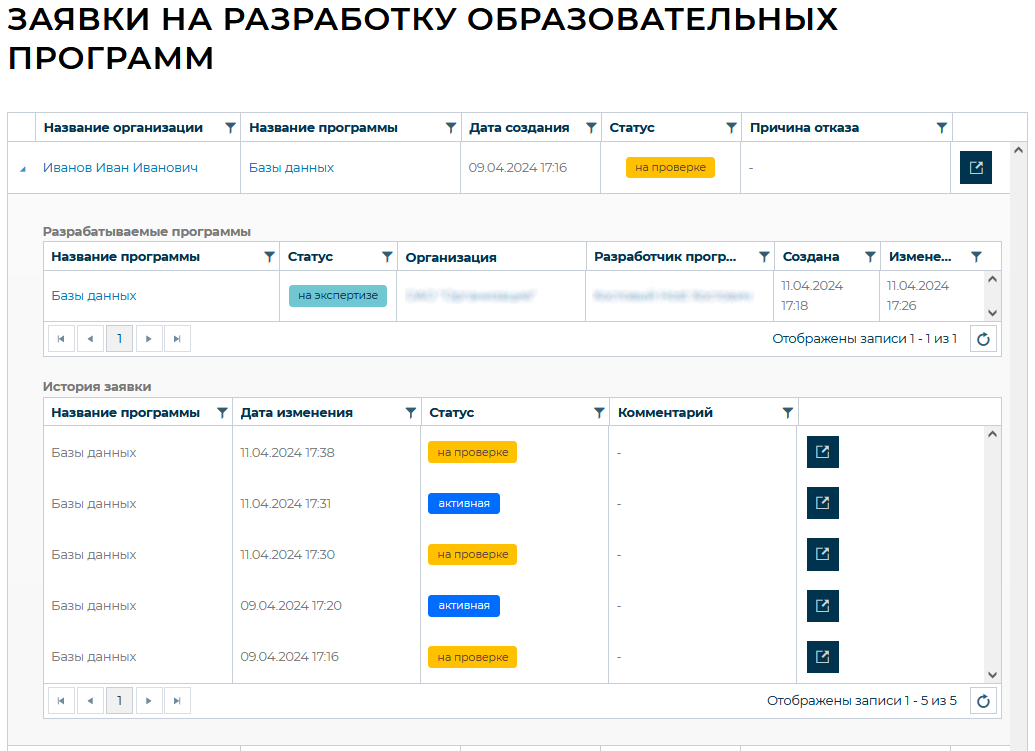The height and width of the screenshot is (751, 1035).
Task: Open the Иванов Иван Иванович application via external-link icon
Action: 975,168
